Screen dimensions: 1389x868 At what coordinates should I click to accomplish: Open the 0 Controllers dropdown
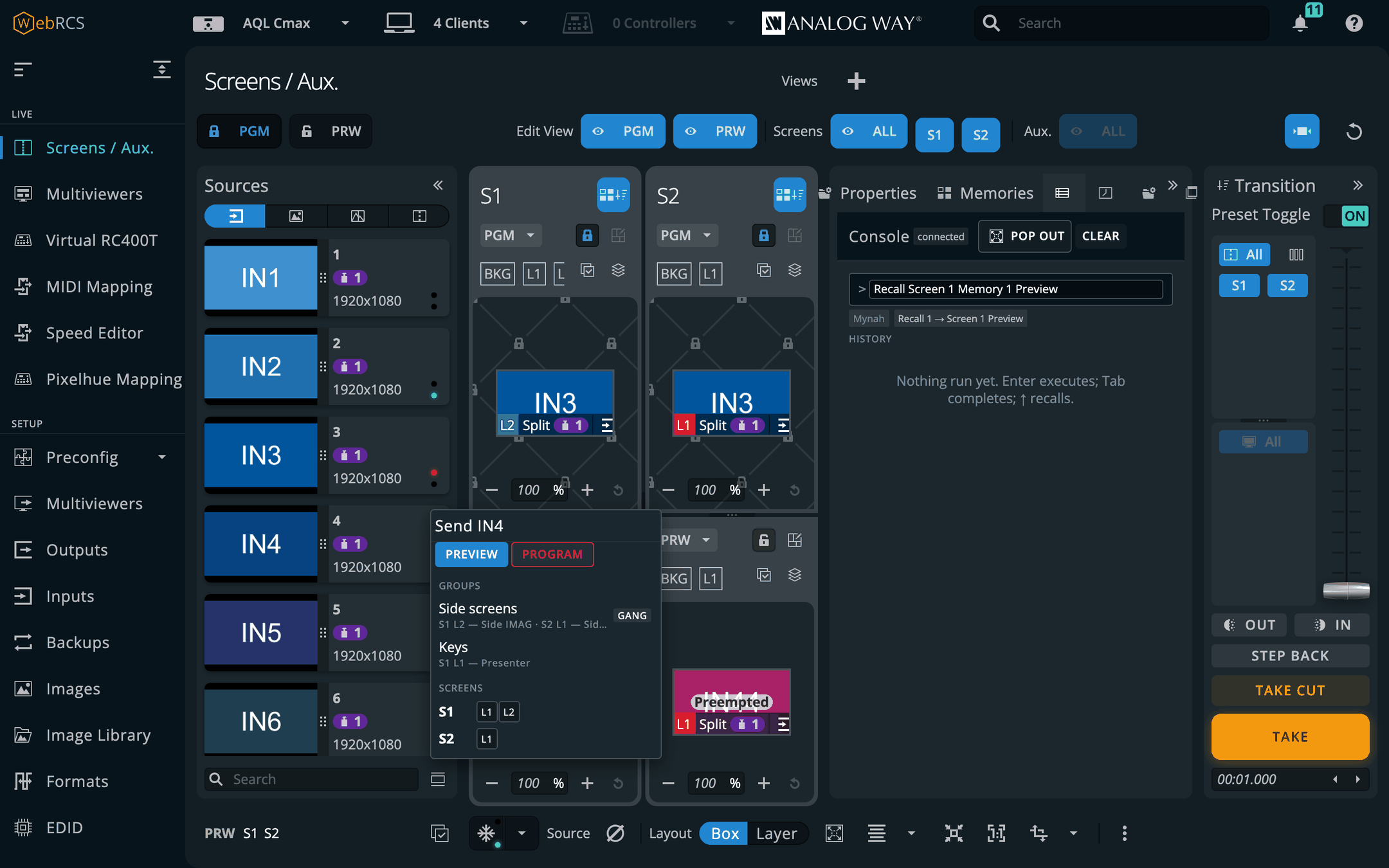pyautogui.click(x=731, y=23)
